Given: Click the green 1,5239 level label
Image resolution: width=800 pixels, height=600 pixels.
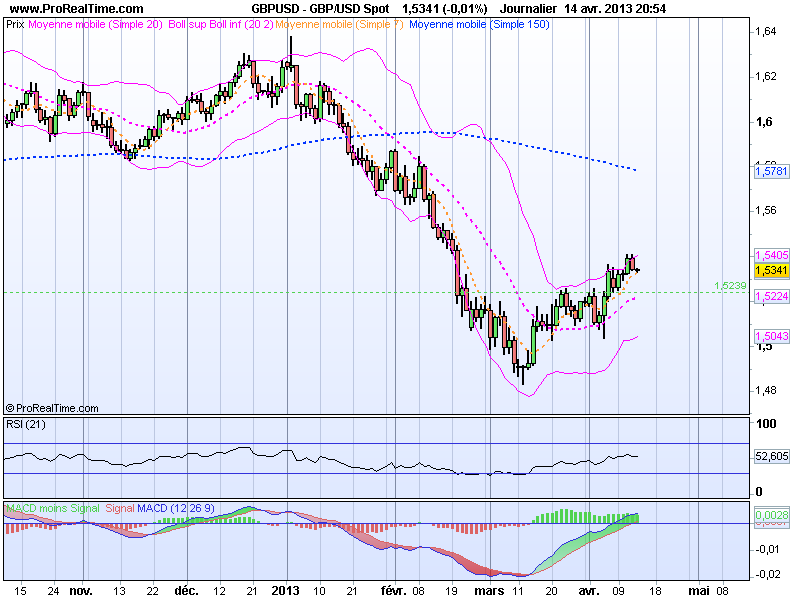Looking at the screenshot, I should (x=730, y=286).
